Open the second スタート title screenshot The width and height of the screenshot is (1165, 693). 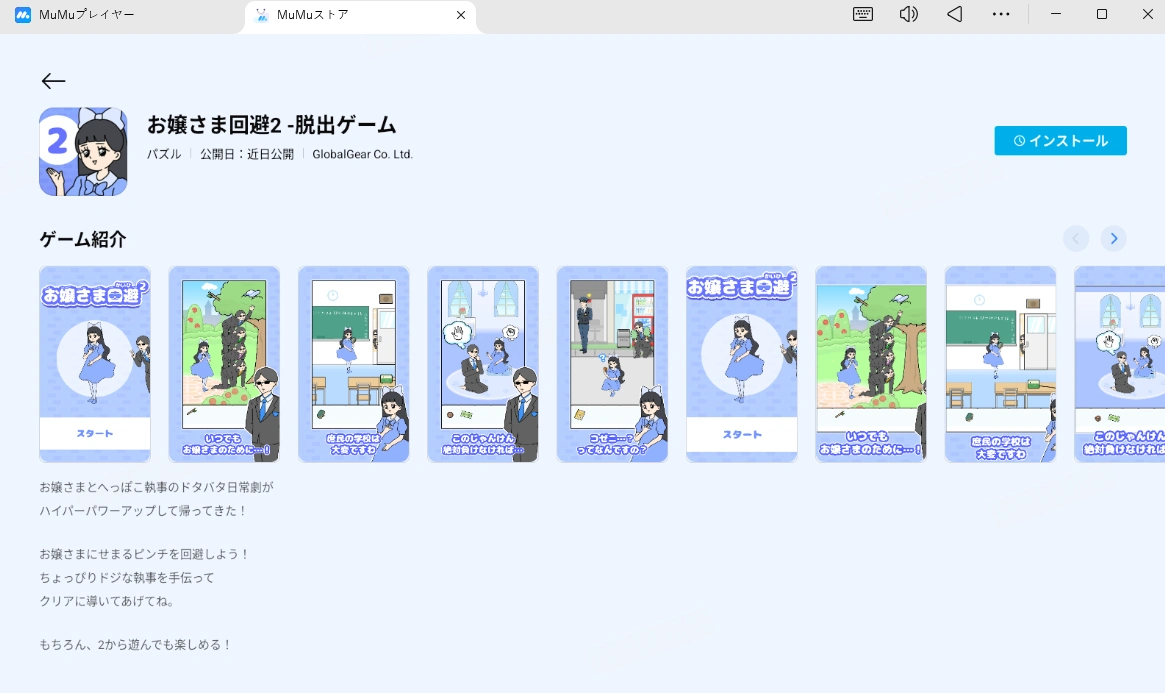[741, 364]
